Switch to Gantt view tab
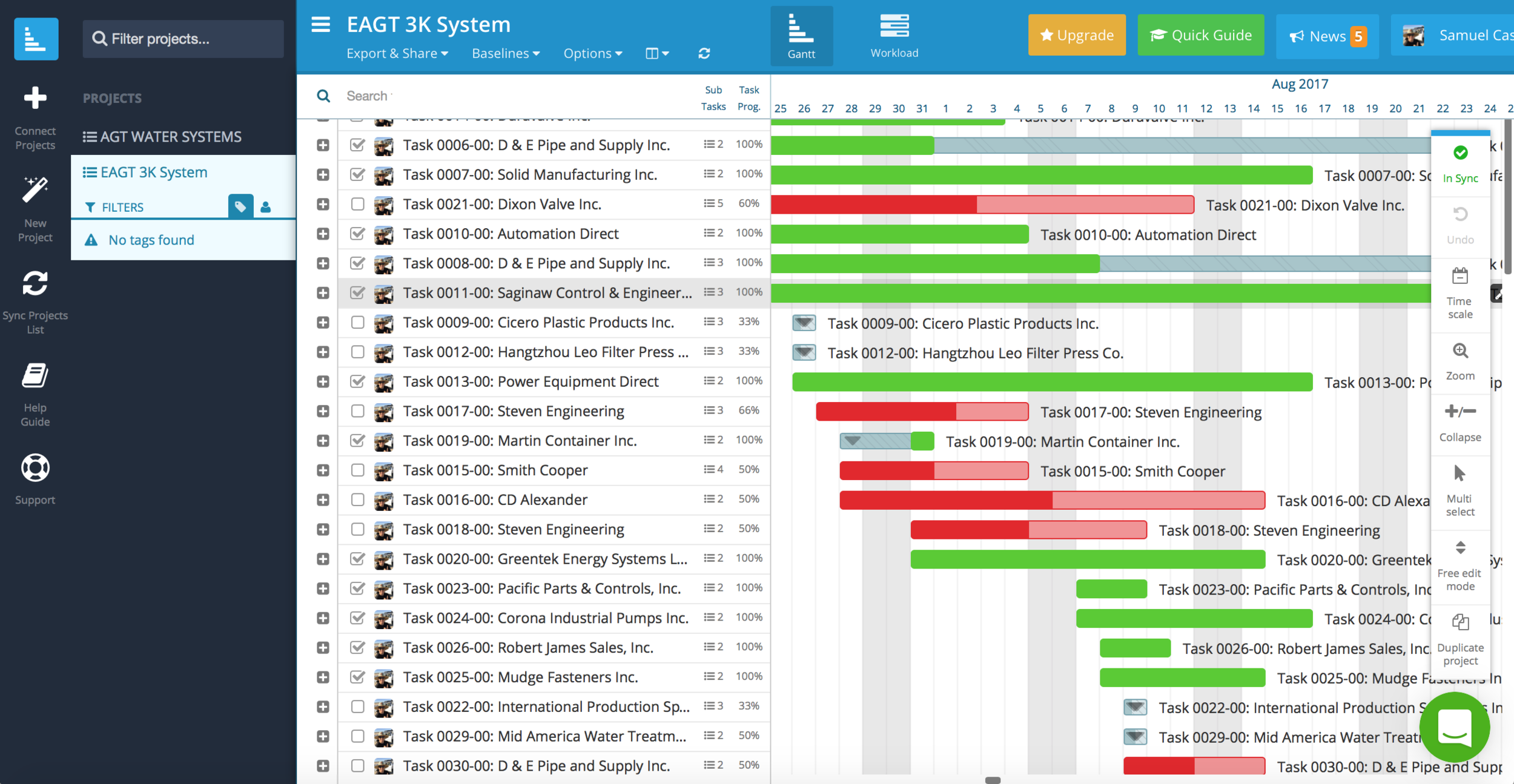The image size is (1514, 784). [801, 36]
